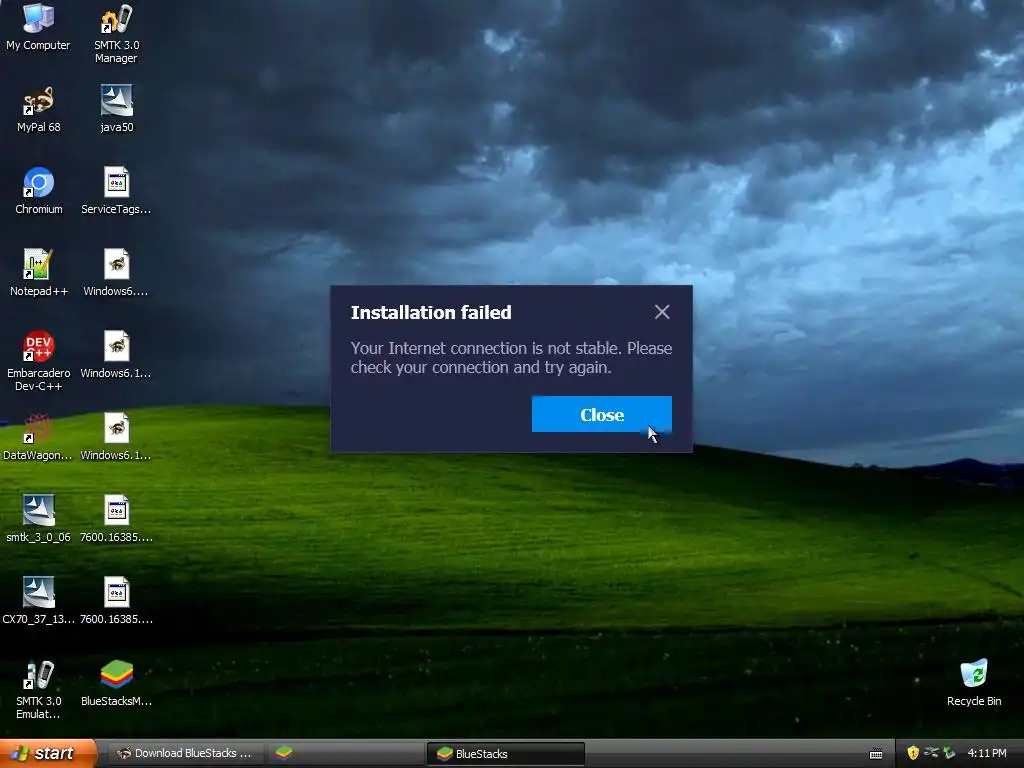Open on-screen keyboard taskbar icon
1024x768 pixels.
(x=876, y=754)
